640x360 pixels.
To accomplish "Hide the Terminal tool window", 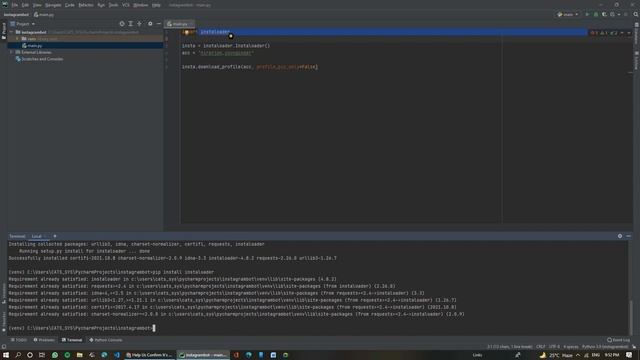I will pyautogui.click(x=629, y=236).
